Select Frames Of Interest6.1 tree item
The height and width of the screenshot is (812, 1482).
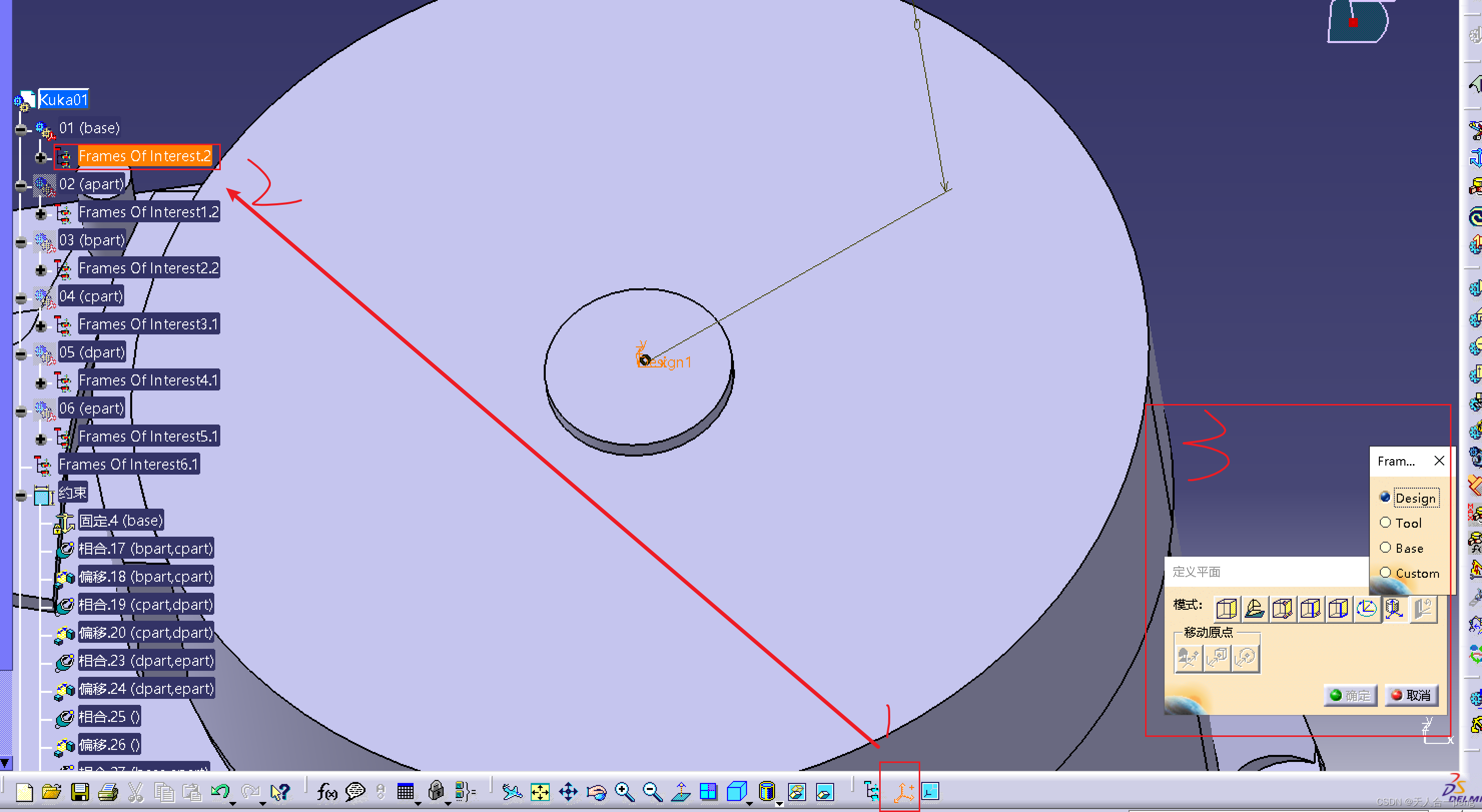(x=128, y=464)
